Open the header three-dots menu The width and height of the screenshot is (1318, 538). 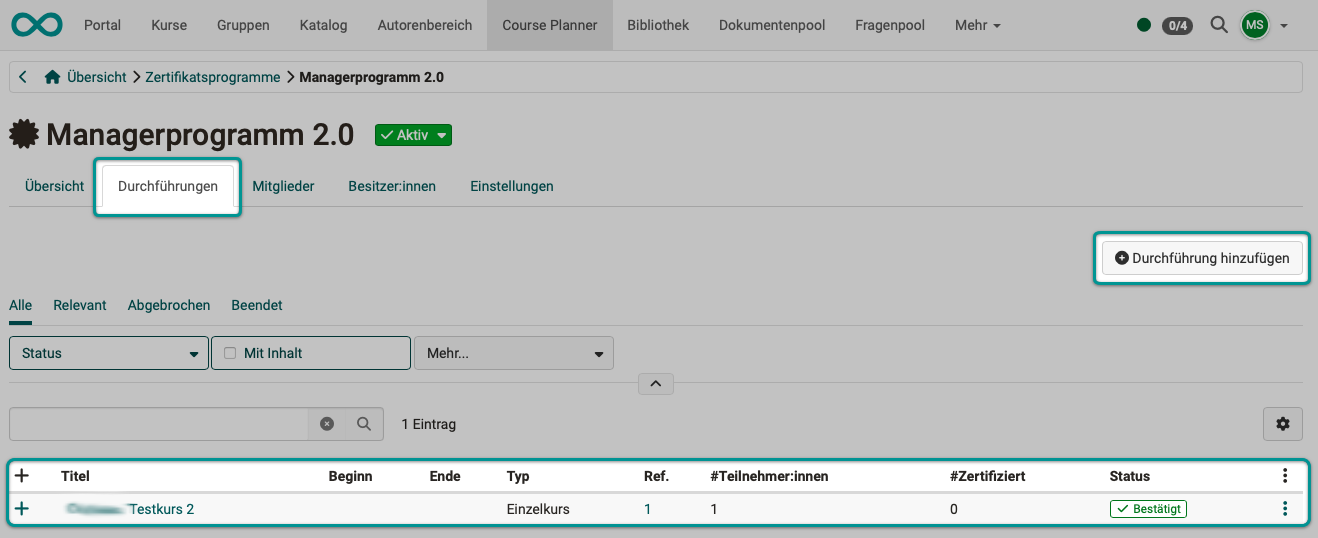pyautogui.click(x=1285, y=476)
